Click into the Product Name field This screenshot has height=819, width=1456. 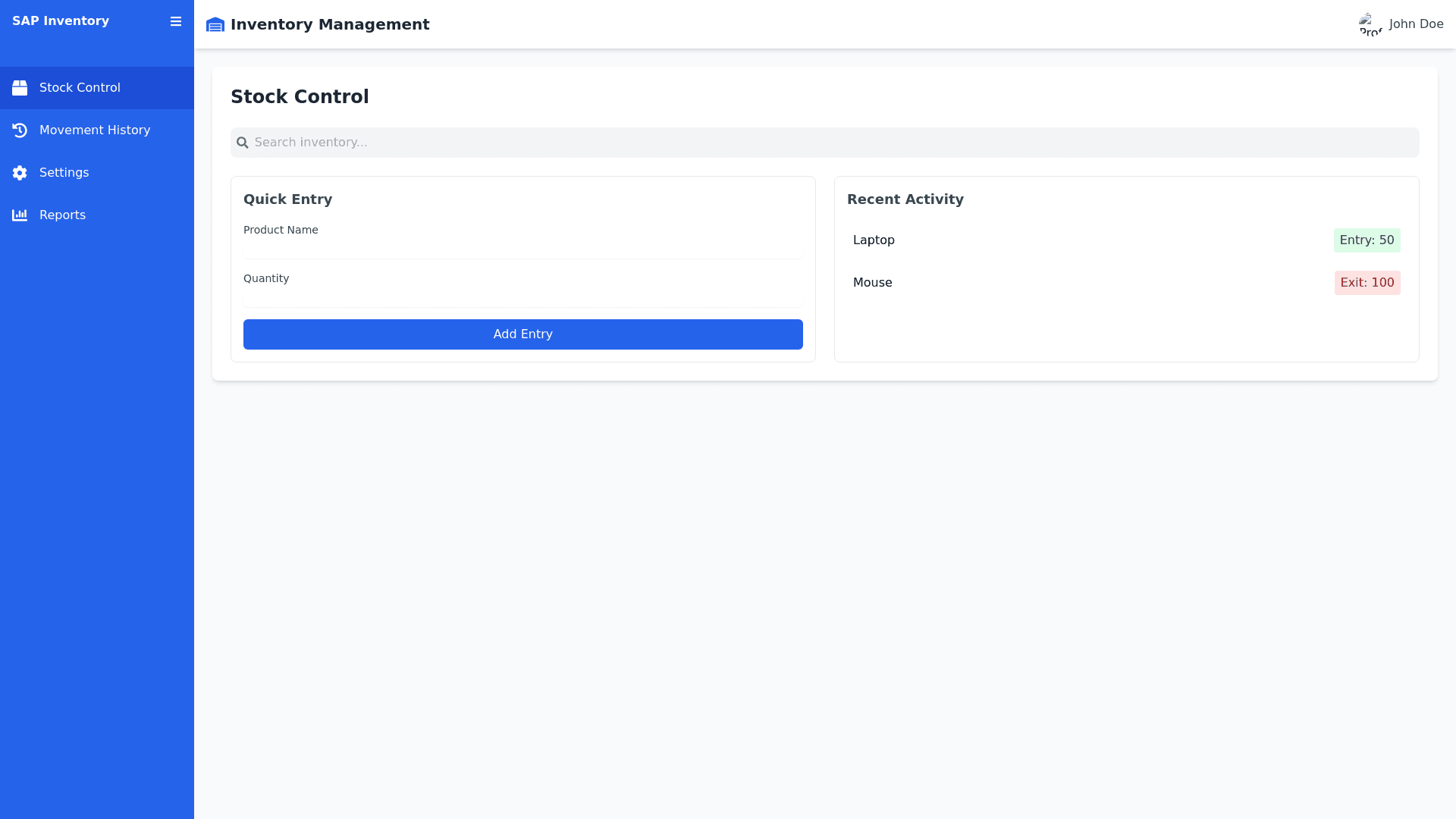tap(522, 249)
